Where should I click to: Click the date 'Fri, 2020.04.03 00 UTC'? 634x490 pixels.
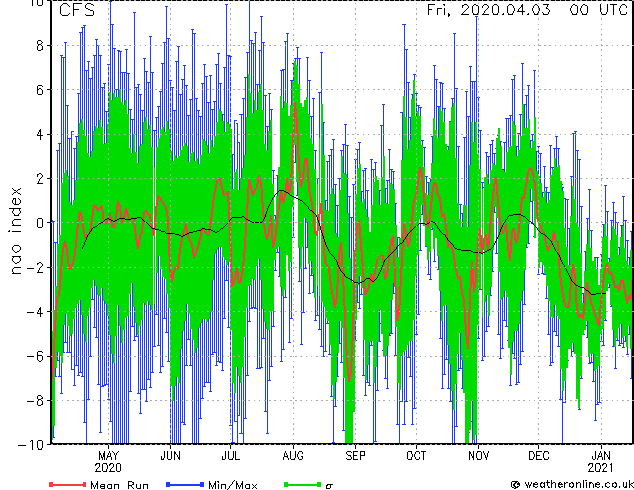coord(527,10)
